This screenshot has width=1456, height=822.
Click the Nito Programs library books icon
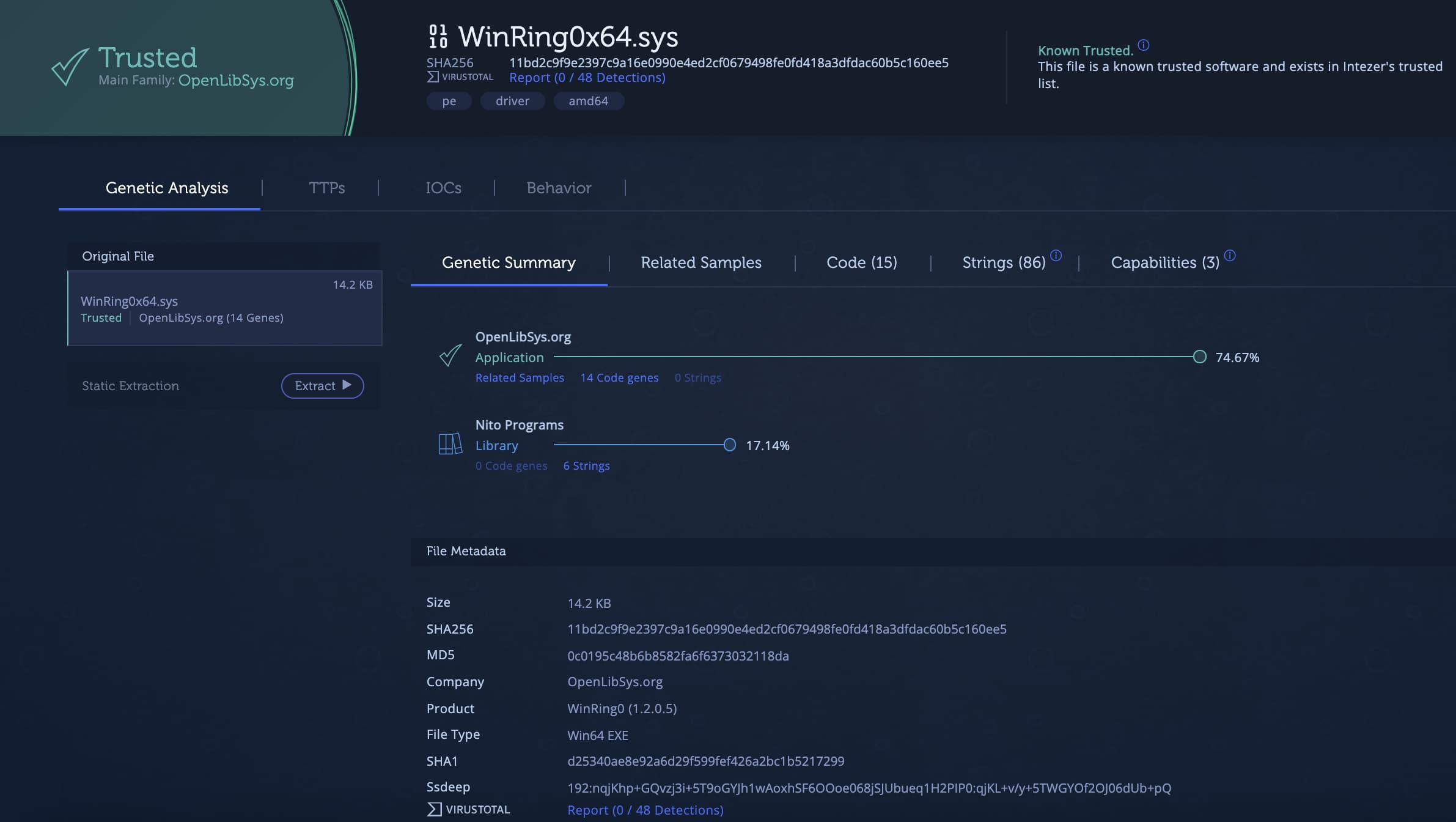450,444
